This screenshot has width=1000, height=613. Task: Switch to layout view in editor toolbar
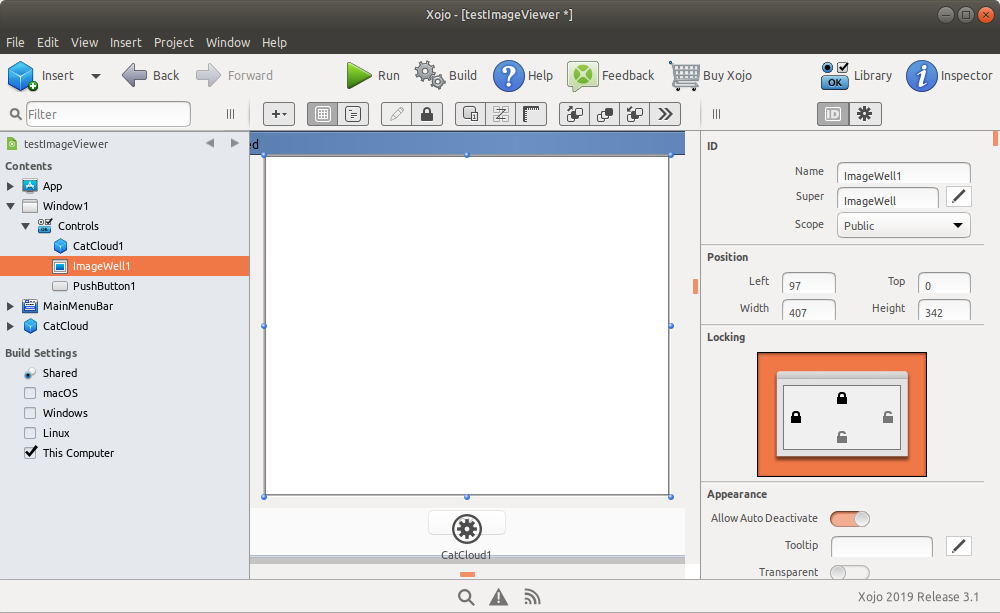click(x=323, y=114)
